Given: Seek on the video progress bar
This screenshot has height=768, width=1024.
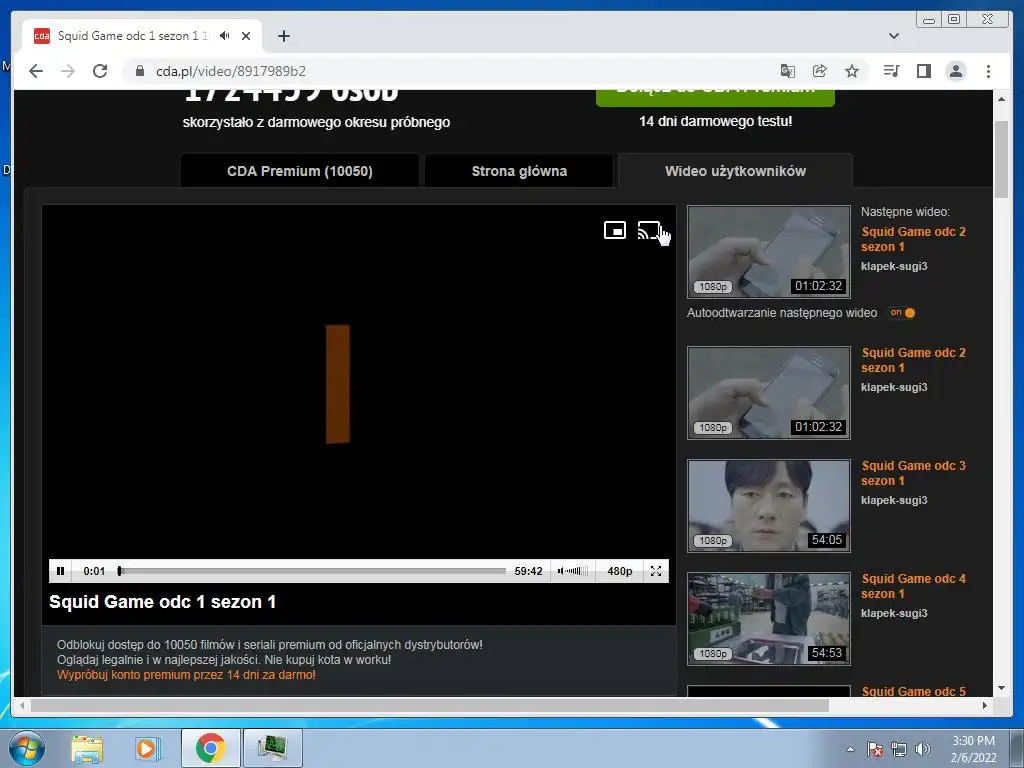Looking at the screenshot, I should click(x=312, y=571).
